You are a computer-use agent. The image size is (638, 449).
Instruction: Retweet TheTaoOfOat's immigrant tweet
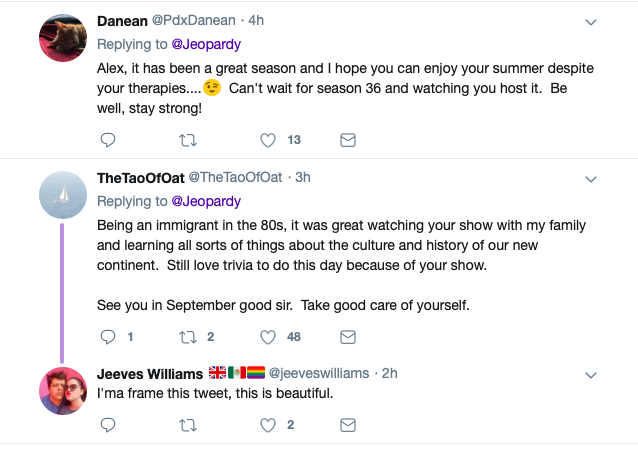(x=188, y=337)
